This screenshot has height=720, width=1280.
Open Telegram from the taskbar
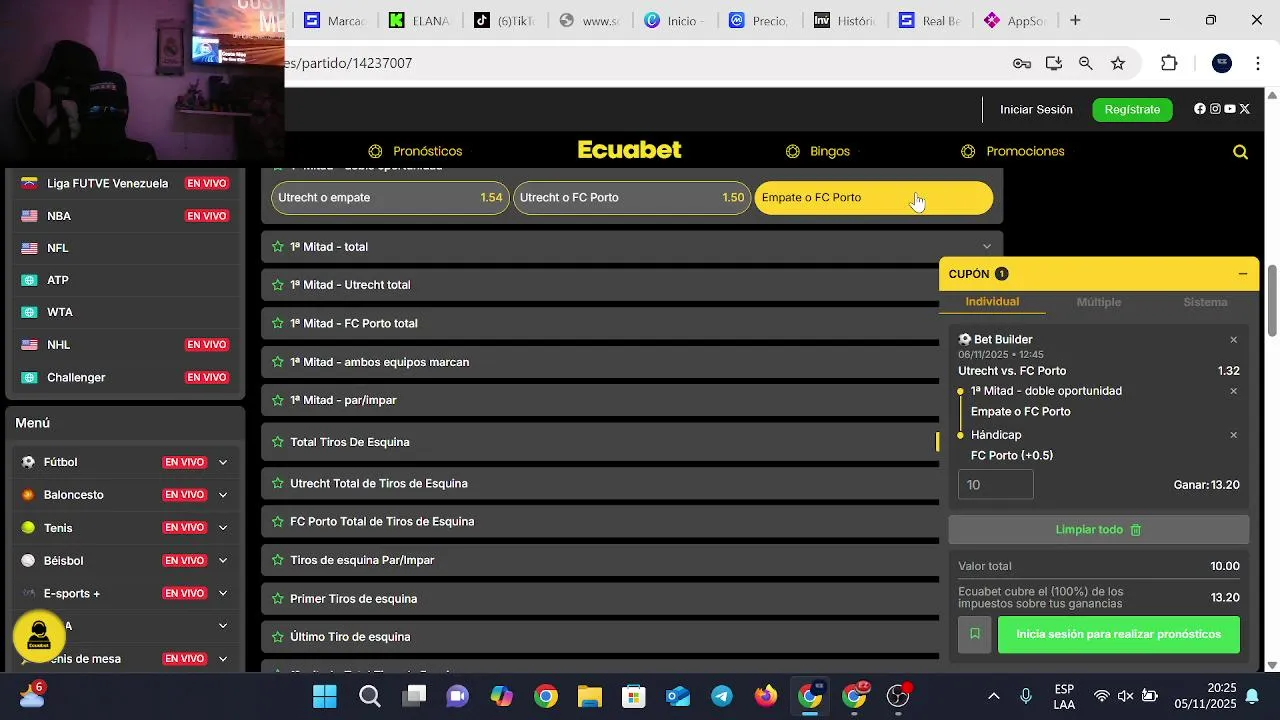click(722, 696)
